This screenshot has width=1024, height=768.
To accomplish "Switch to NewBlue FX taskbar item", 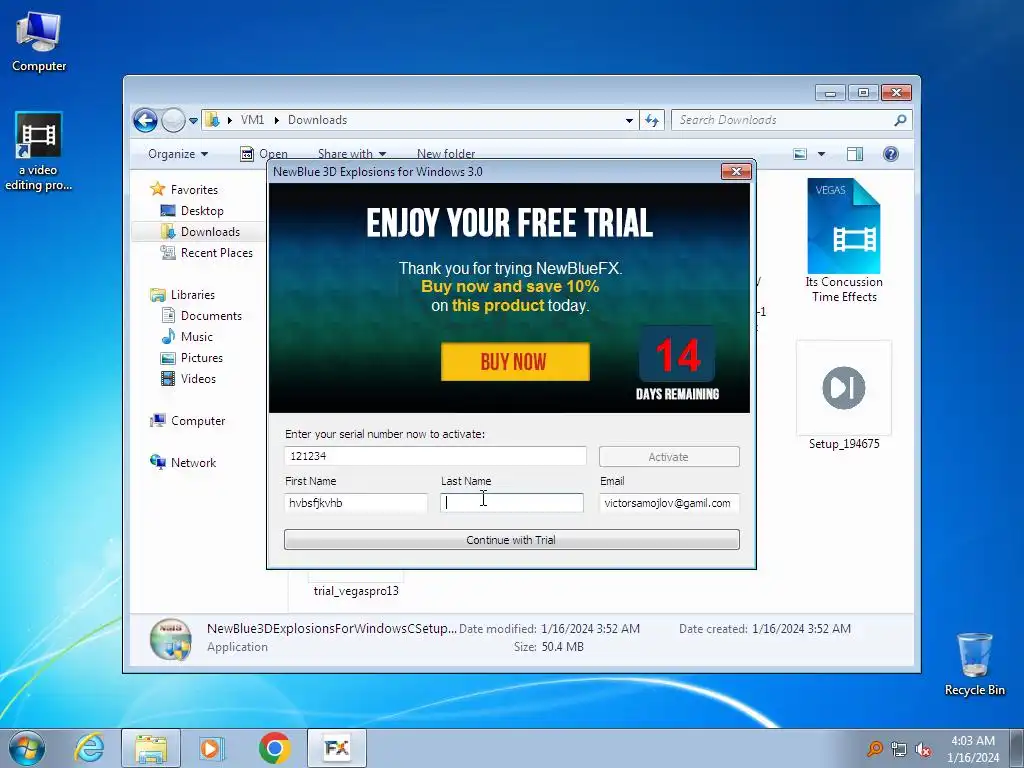I will point(337,748).
